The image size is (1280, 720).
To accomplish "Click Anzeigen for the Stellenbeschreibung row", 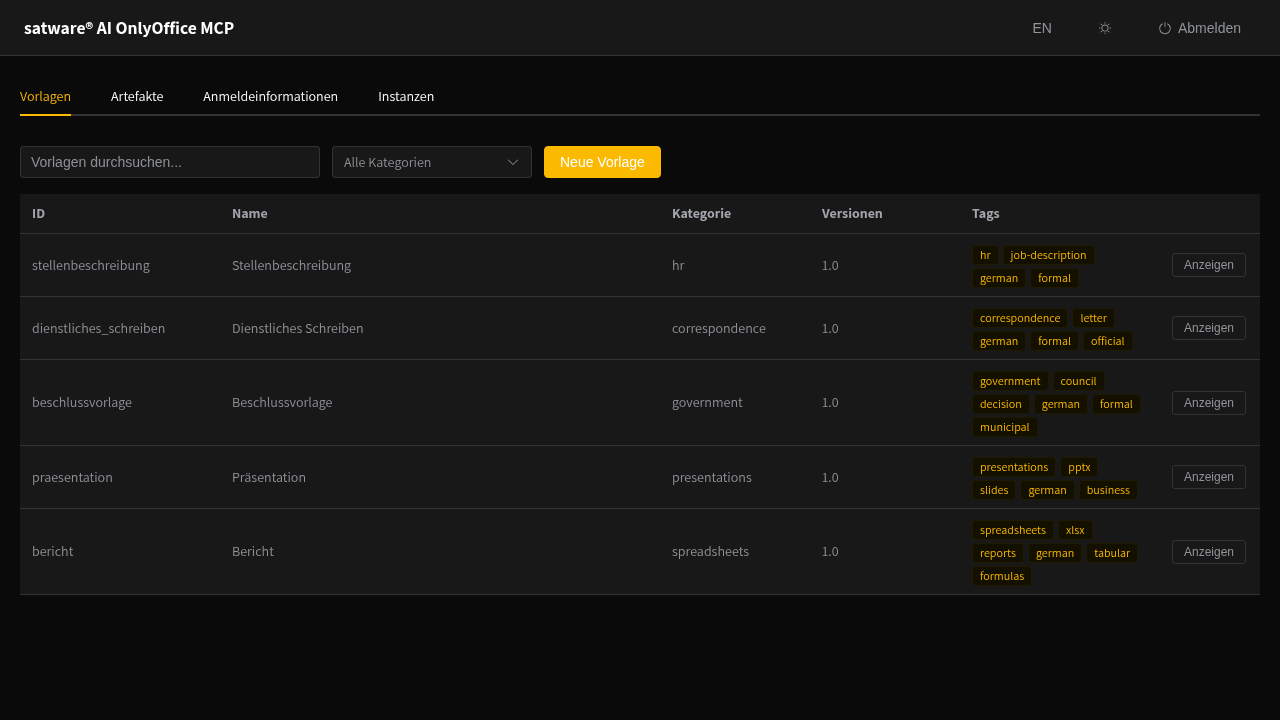I will 1209,265.
